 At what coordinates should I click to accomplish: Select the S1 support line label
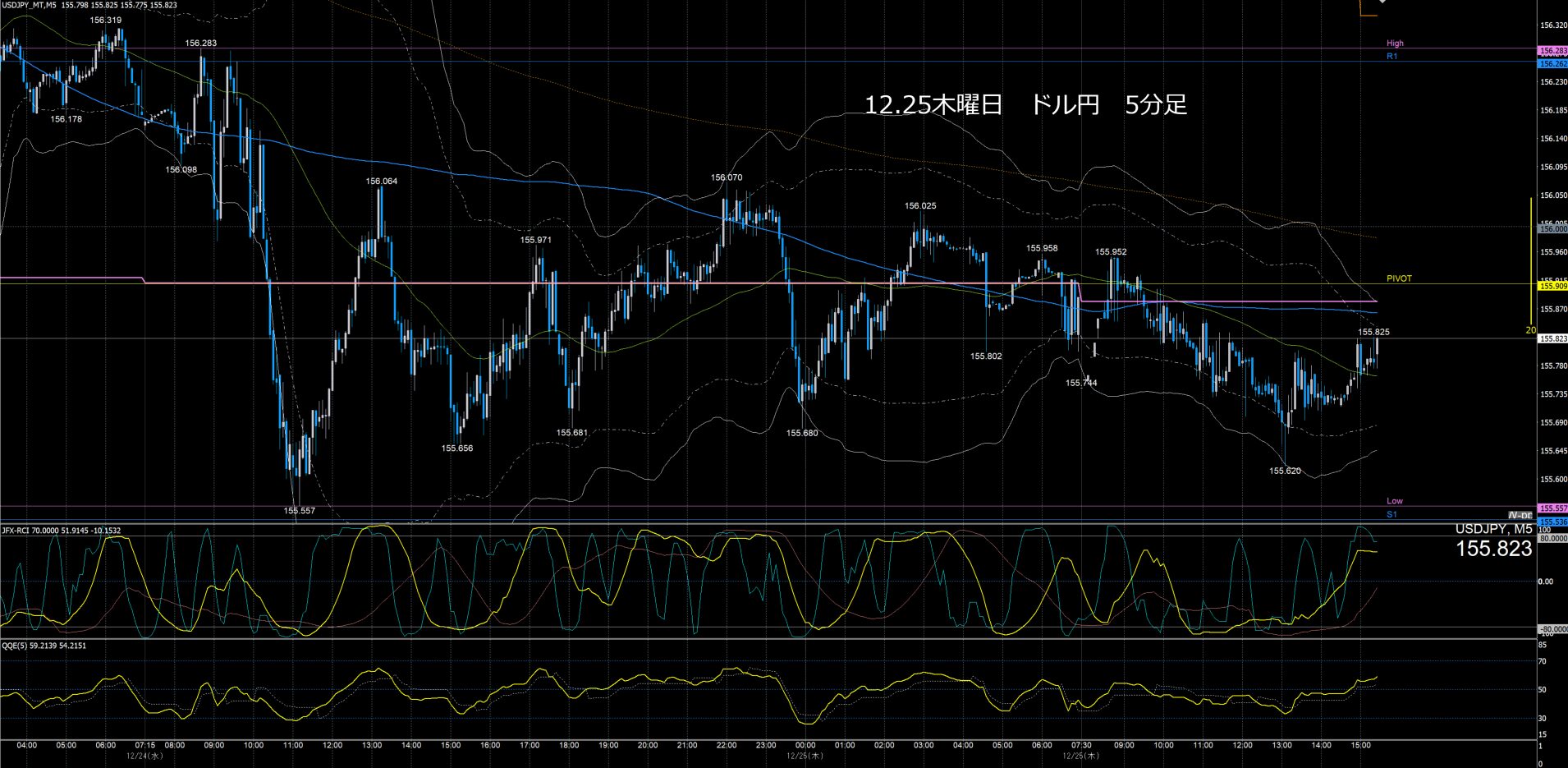click(x=1391, y=514)
